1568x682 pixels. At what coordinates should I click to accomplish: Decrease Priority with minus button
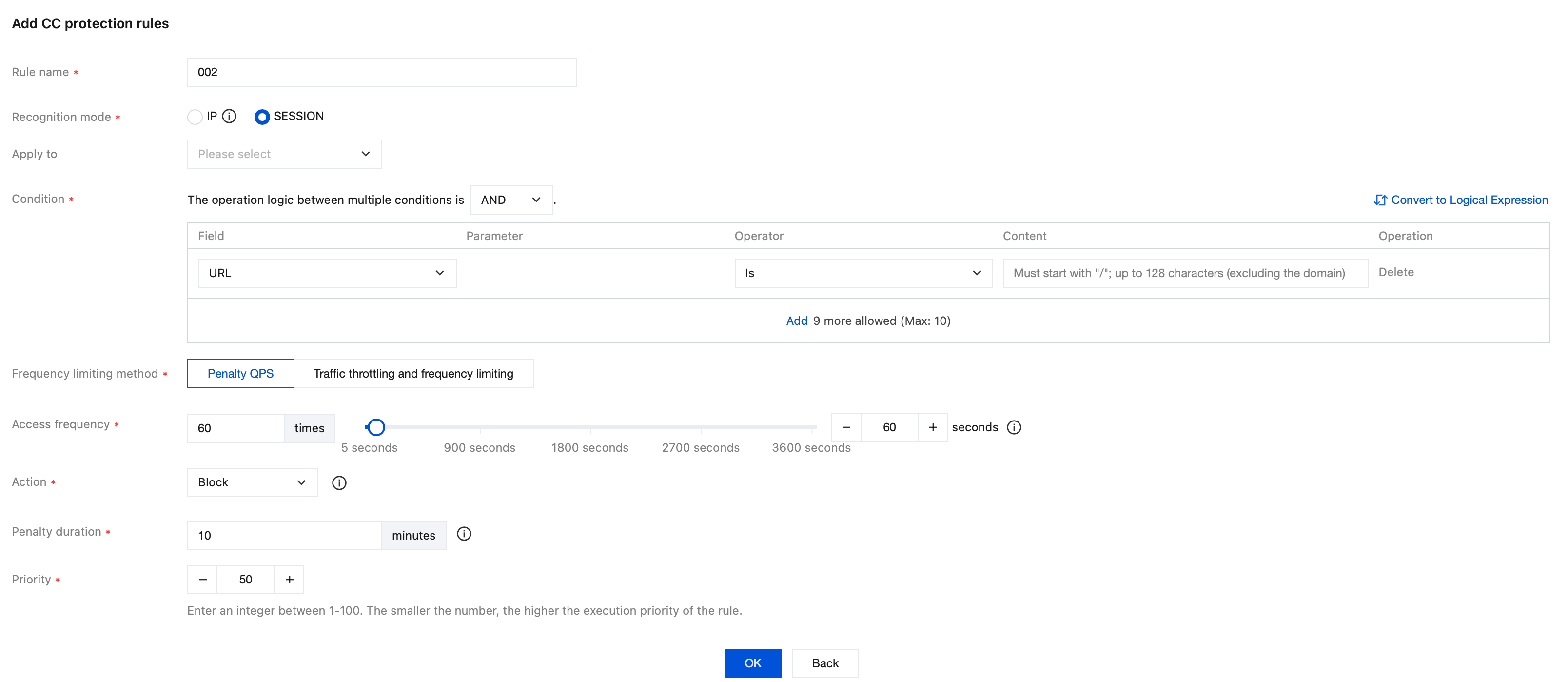pyautogui.click(x=203, y=580)
